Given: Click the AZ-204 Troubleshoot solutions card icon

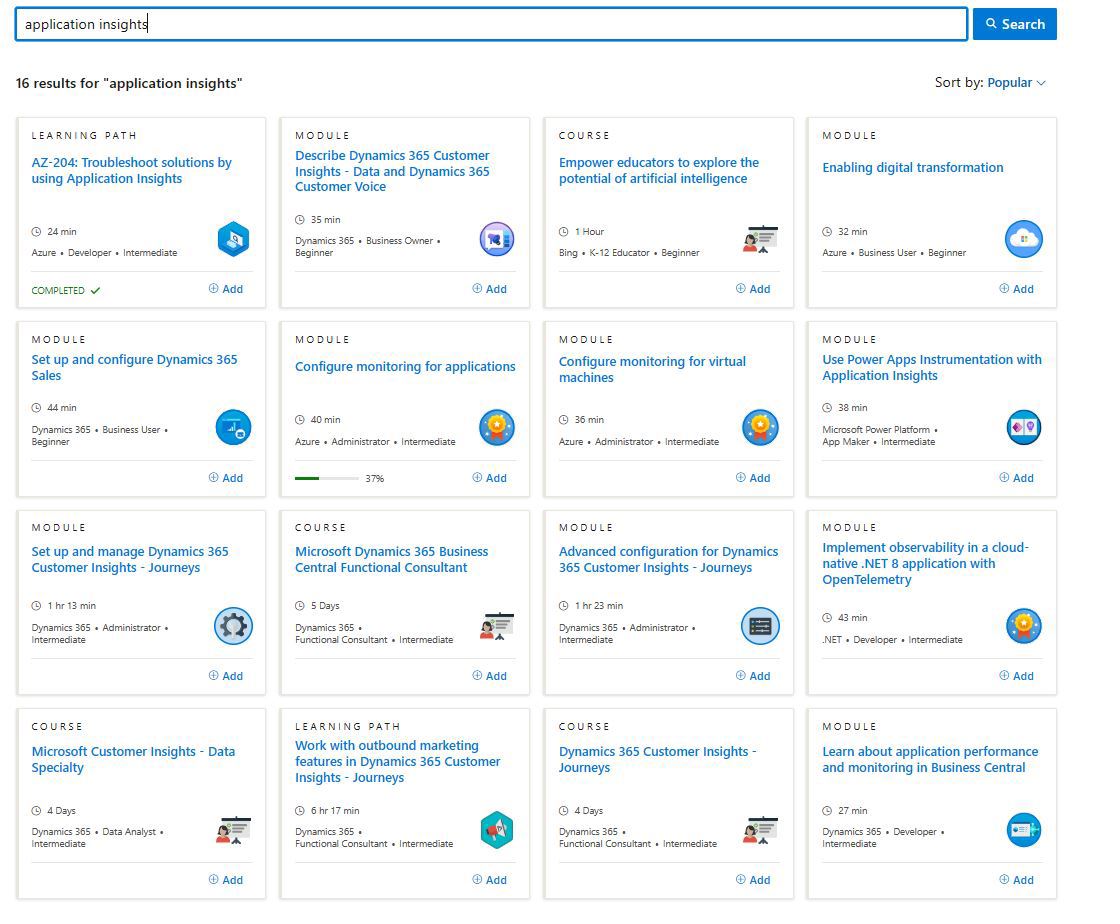Looking at the screenshot, I should [233, 238].
